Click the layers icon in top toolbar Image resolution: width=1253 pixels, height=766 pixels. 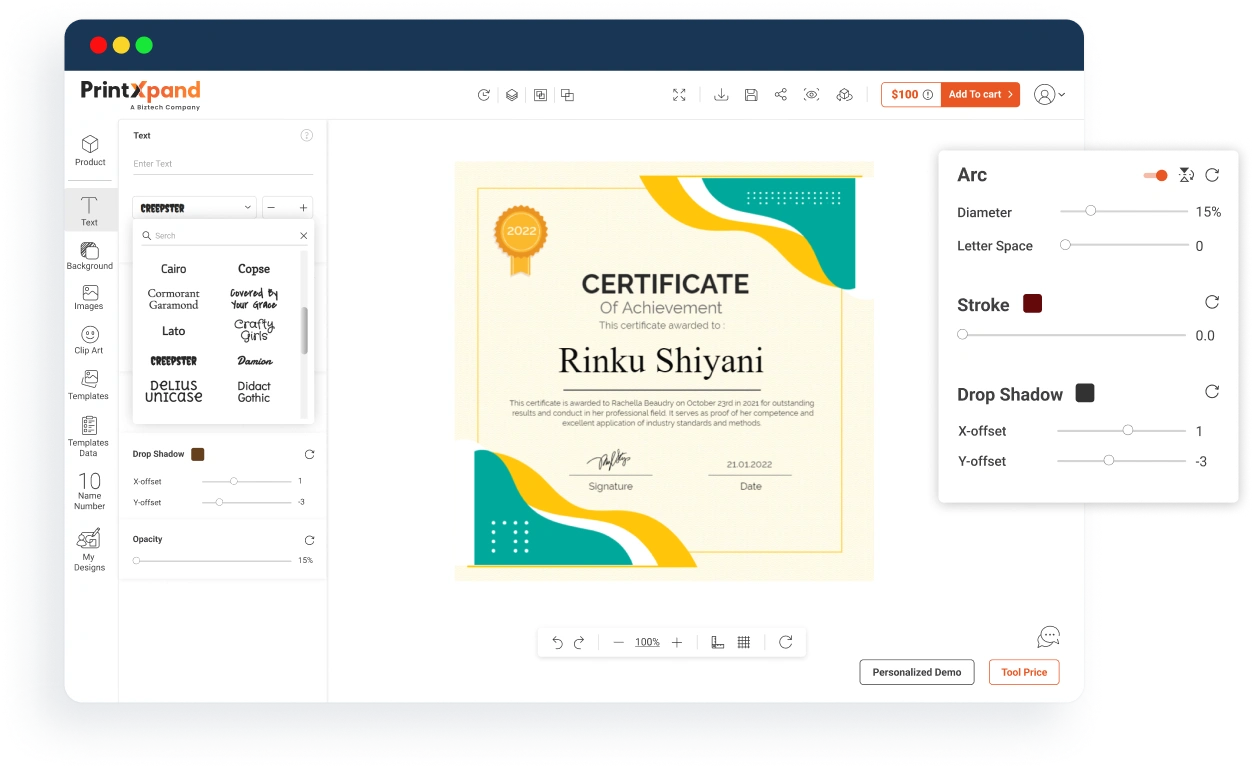click(x=512, y=95)
